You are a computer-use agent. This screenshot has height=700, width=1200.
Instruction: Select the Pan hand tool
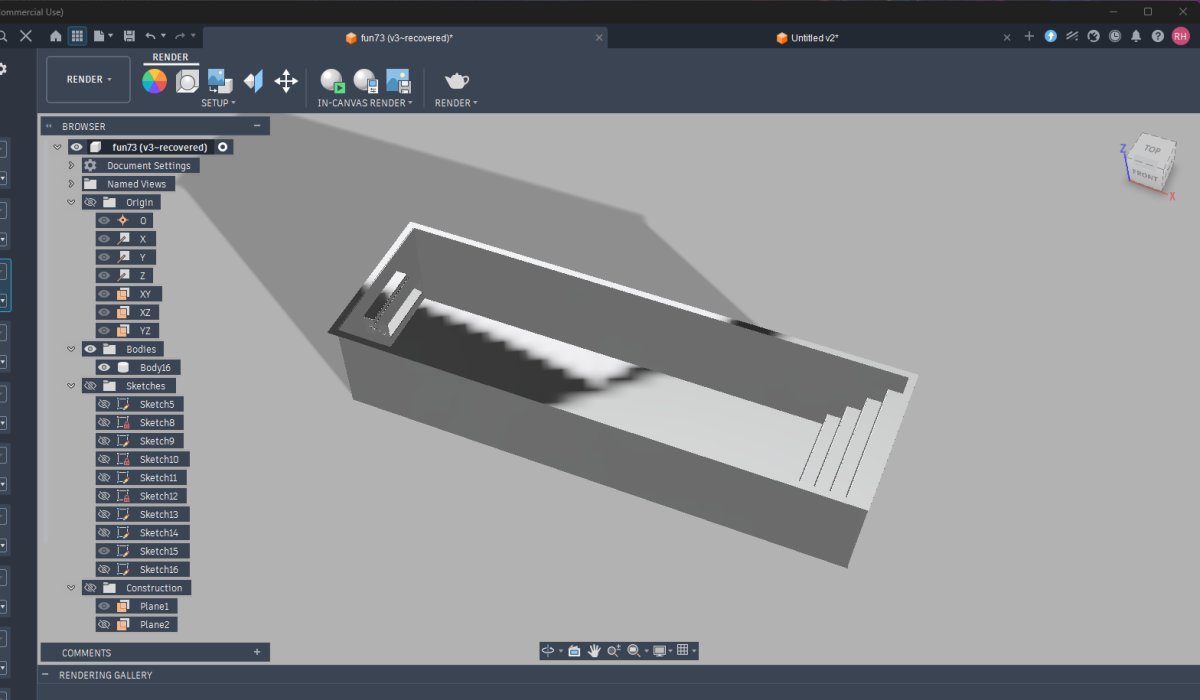point(594,651)
